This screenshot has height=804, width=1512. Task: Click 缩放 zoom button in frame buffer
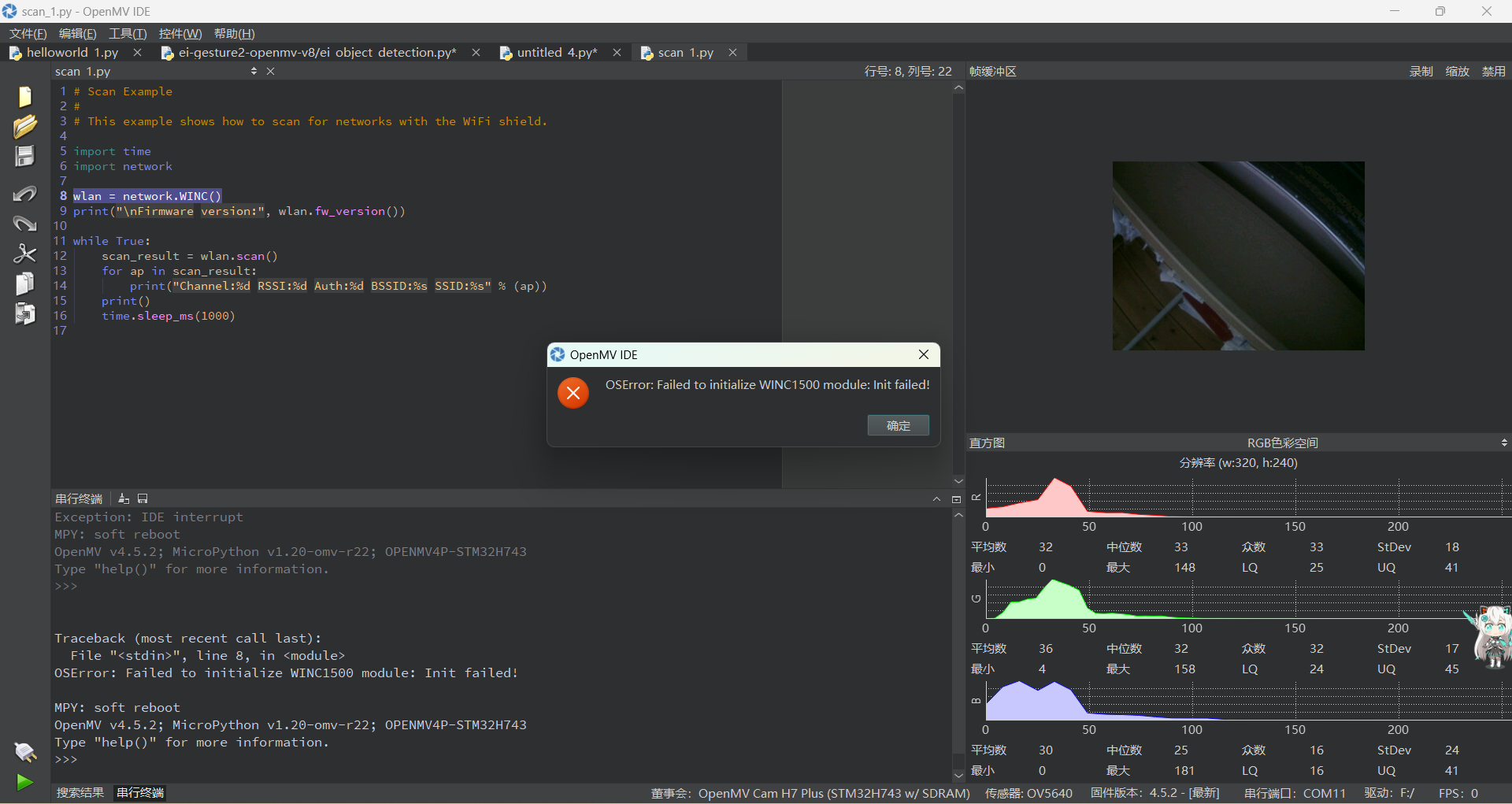pos(1458,72)
